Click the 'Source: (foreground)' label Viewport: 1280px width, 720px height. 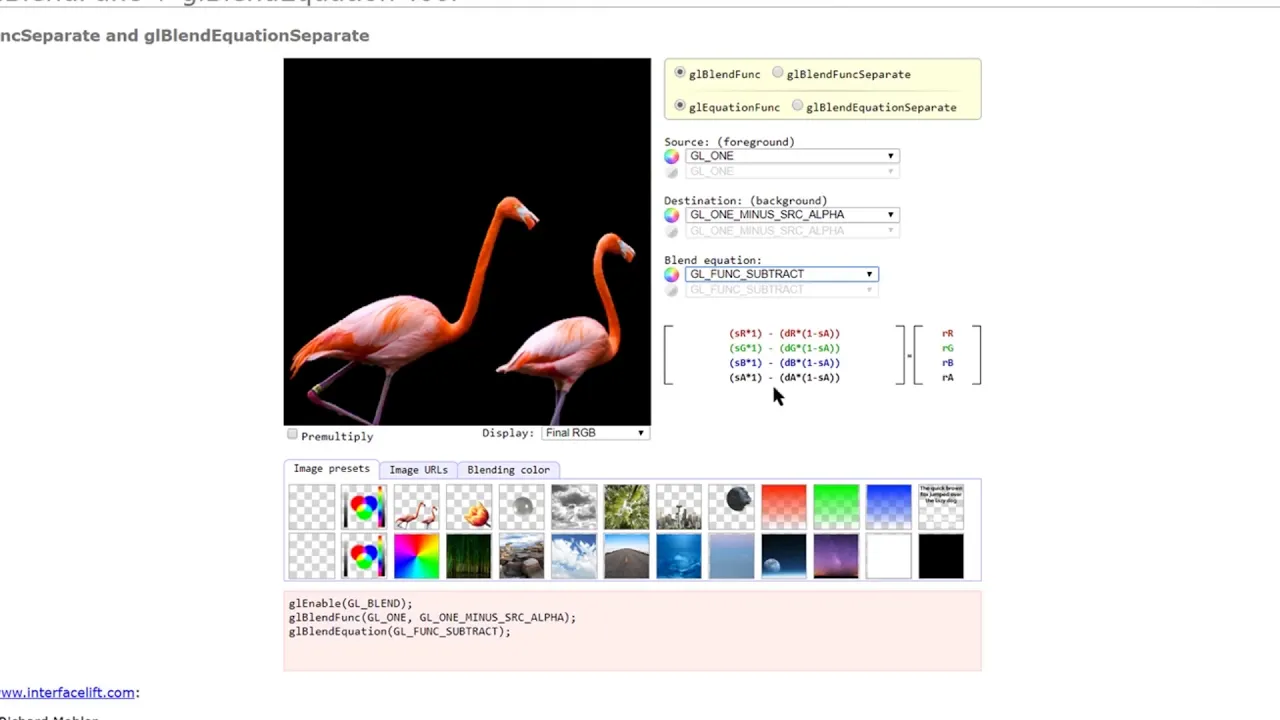point(729,142)
